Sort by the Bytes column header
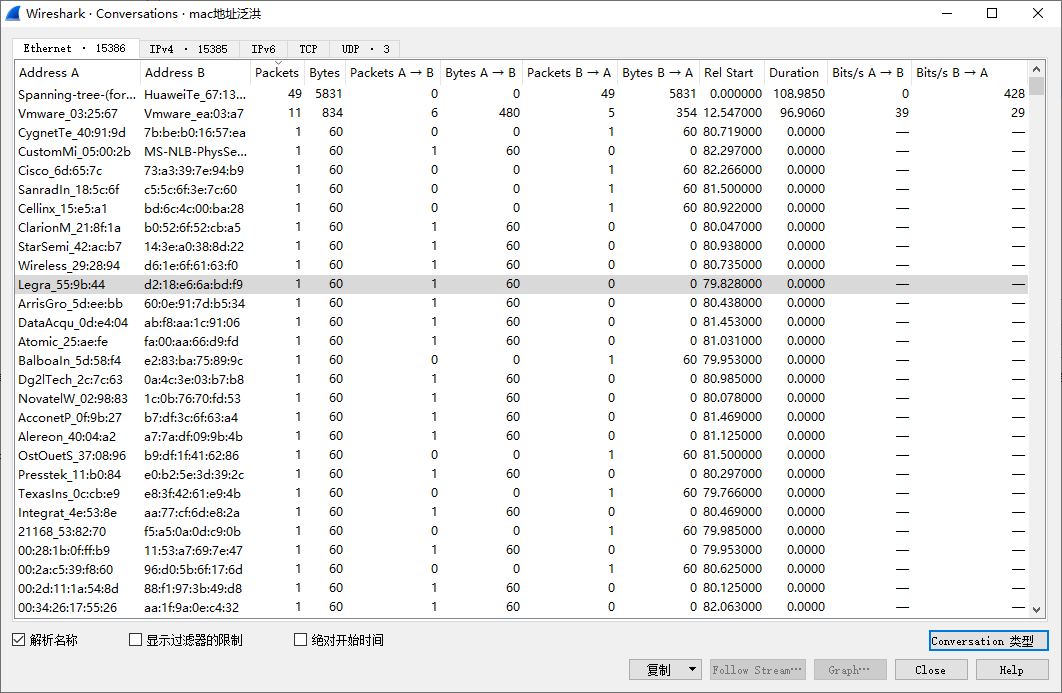Screen dimensions: 1062x693 tap(324, 72)
